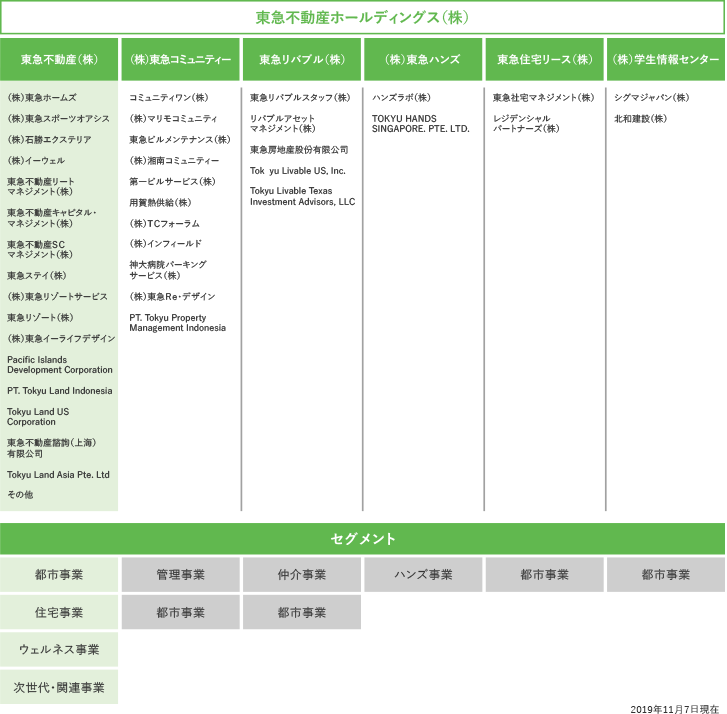727x714 pixels.
Task: Click the 東急不動産ホールディングス(株) header box
Action: tap(363, 18)
